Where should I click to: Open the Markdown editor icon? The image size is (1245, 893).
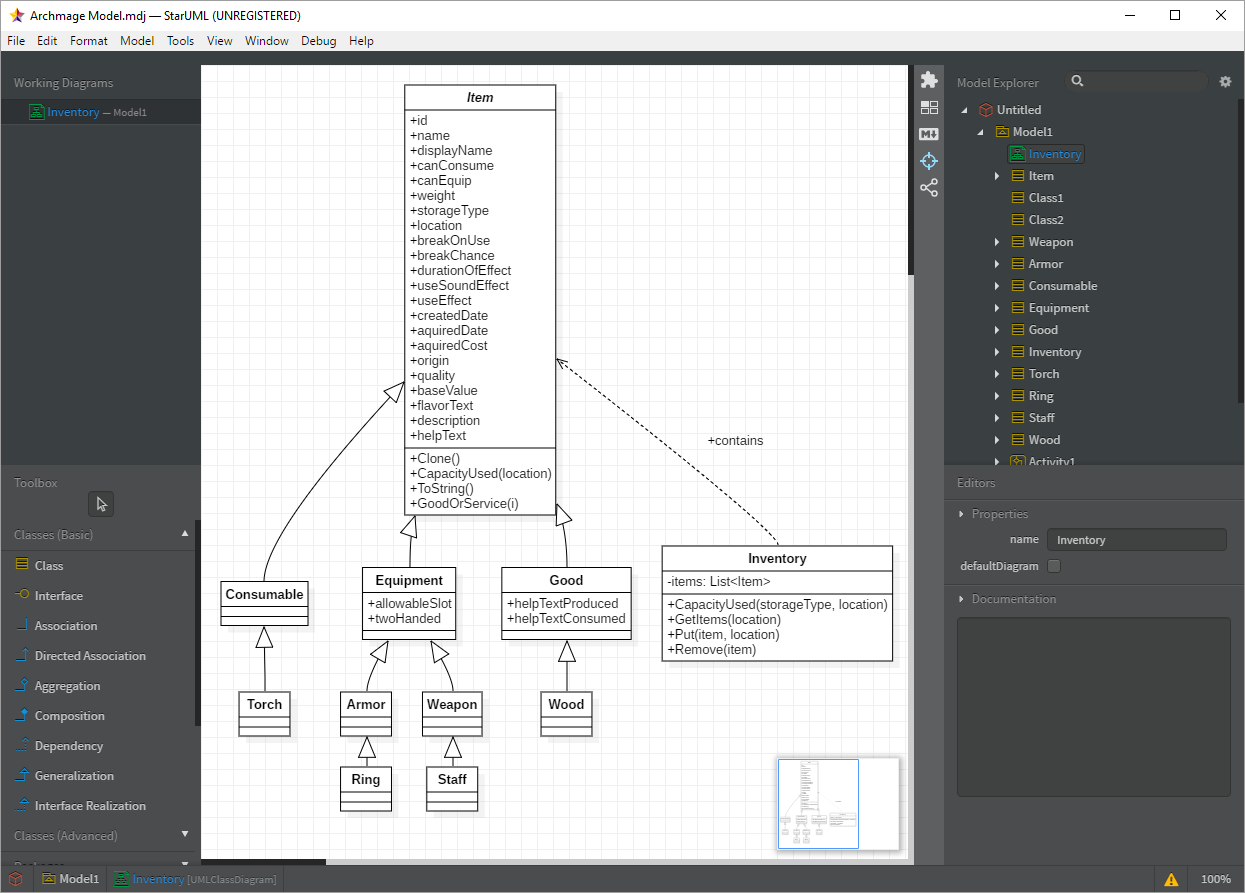[929, 134]
